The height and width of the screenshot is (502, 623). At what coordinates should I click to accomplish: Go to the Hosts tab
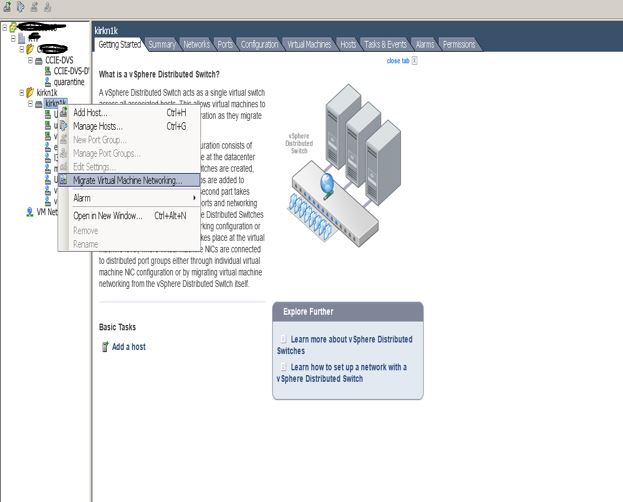[348, 45]
